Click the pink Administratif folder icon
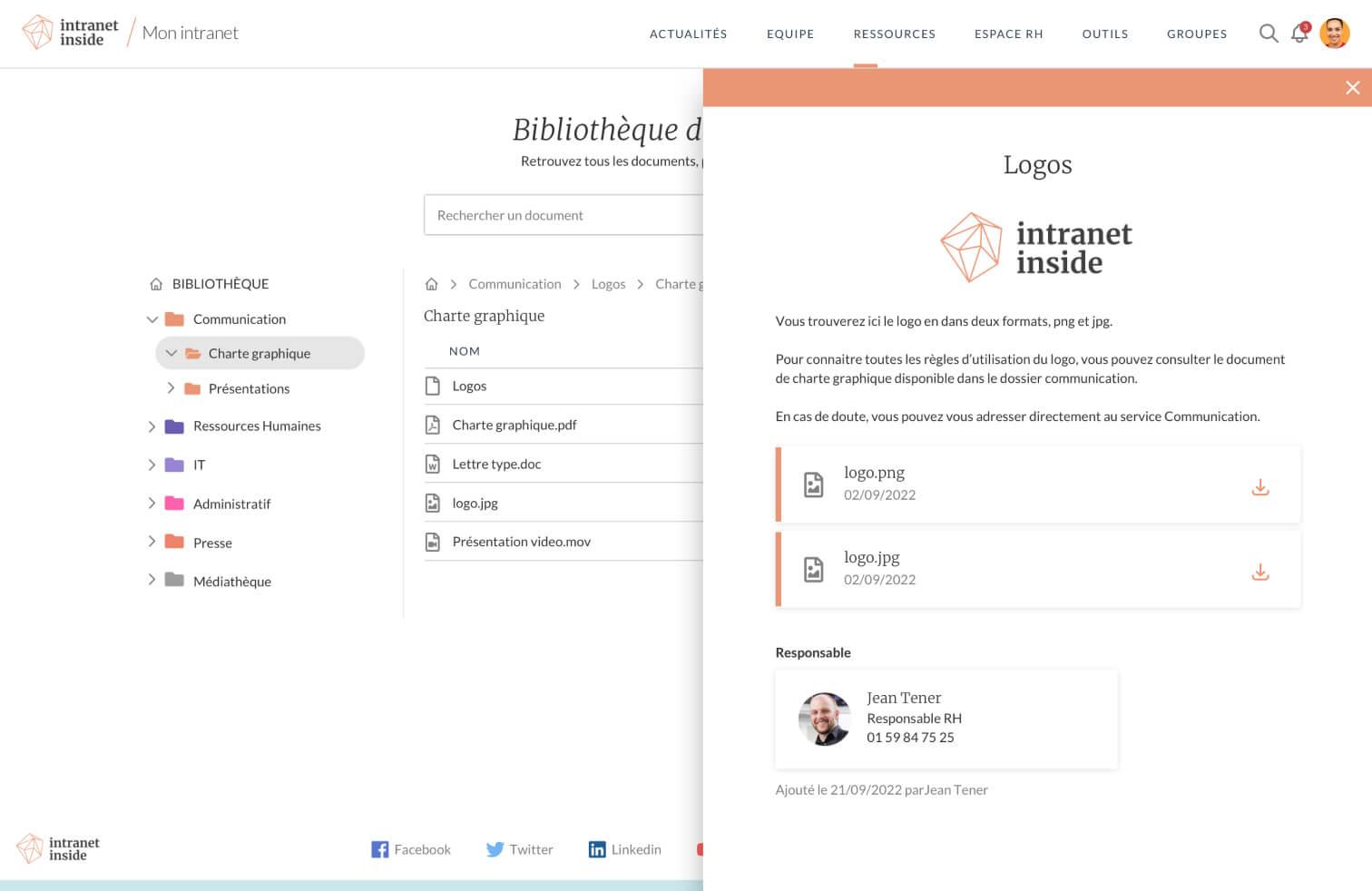1372x891 pixels. pos(175,504)
